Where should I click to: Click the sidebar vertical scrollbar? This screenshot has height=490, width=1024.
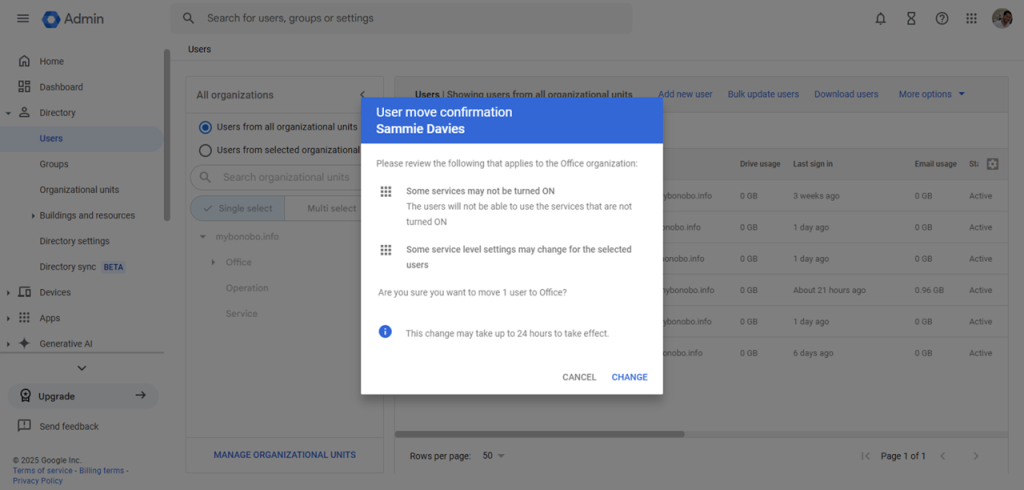pyautogui.click(x=167, y=135)
